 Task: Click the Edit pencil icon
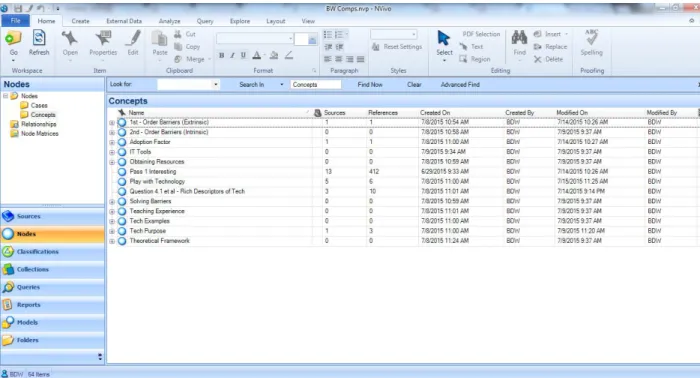coord(133,38)
